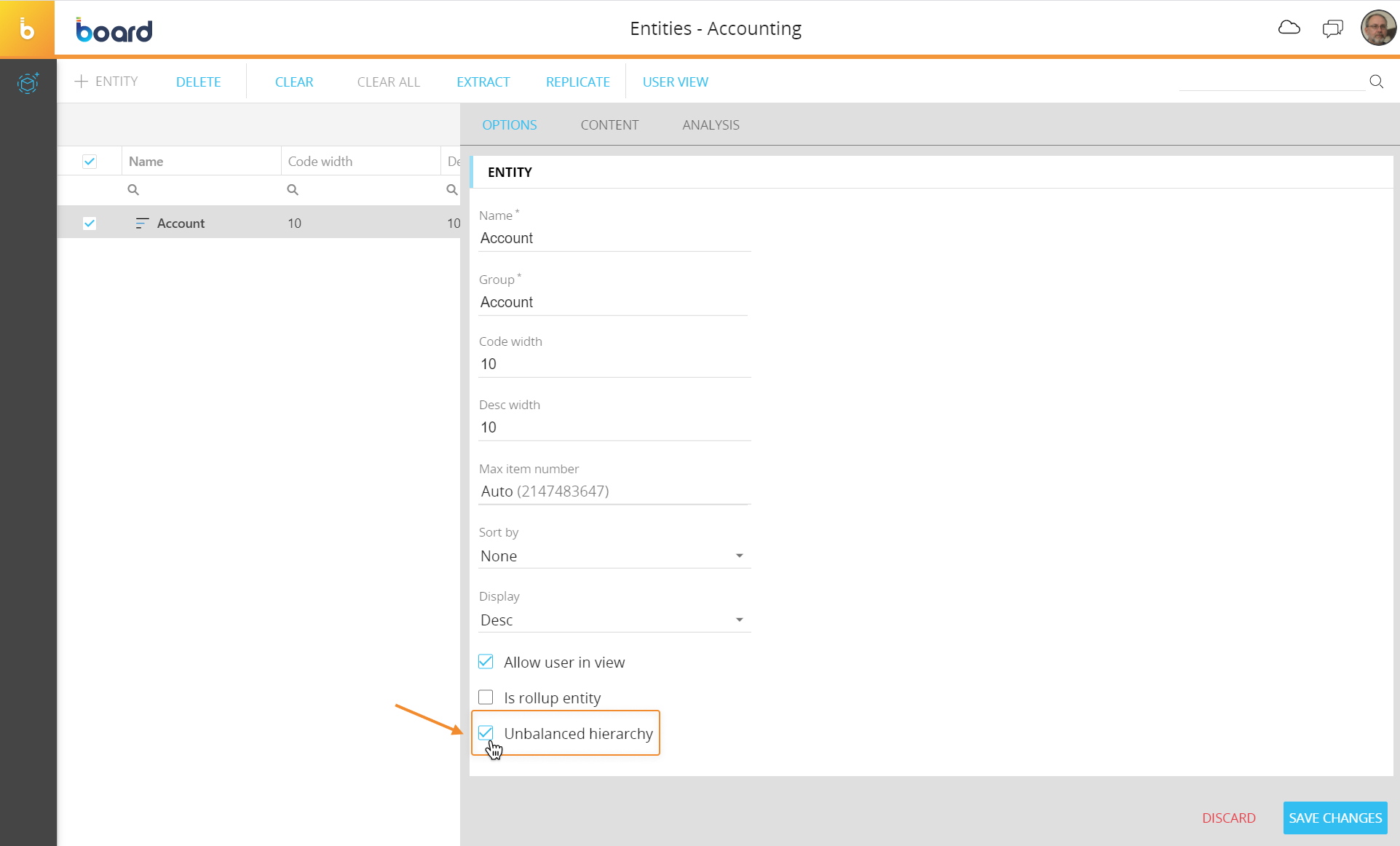
Task: Click the SAVE CHANGES button
Action: coord(1334,818)
